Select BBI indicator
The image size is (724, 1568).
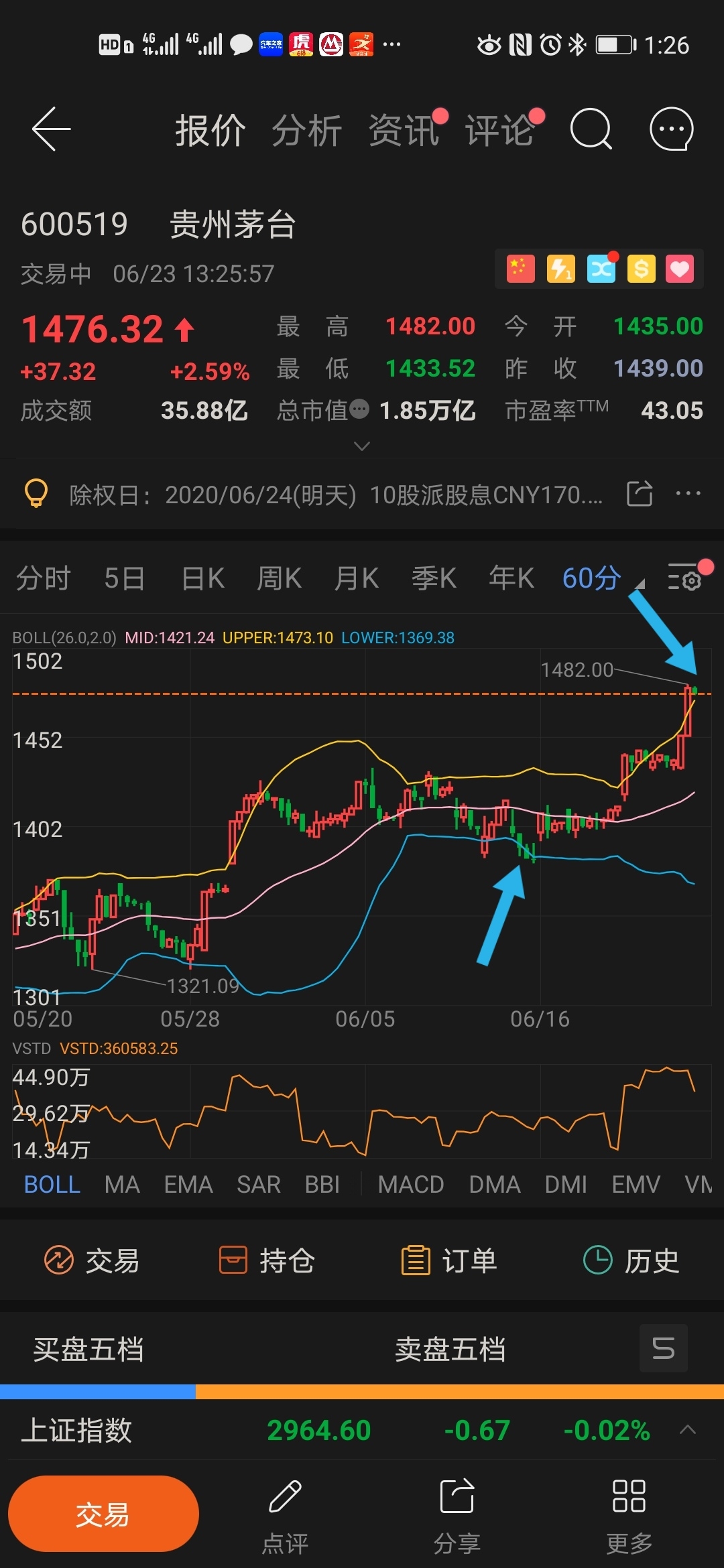(322, 1184)
